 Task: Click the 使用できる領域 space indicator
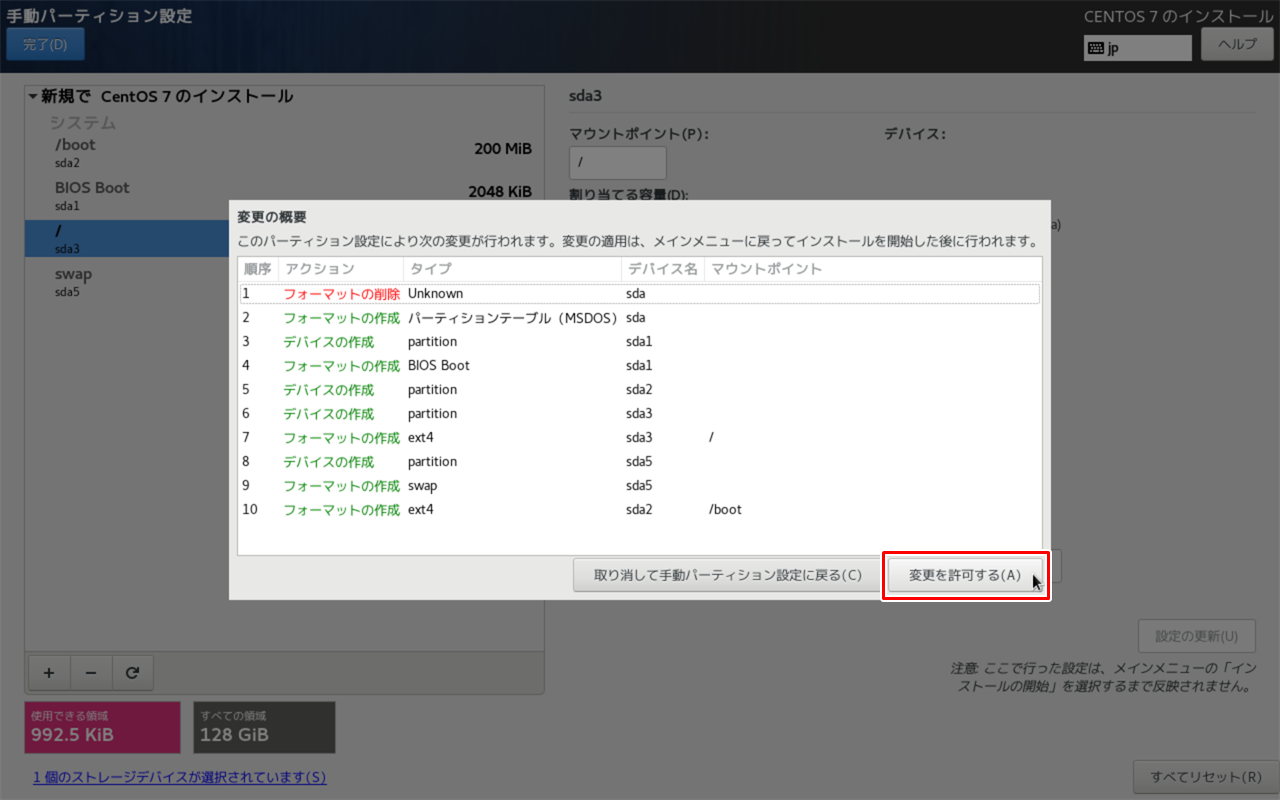point(101,727)
